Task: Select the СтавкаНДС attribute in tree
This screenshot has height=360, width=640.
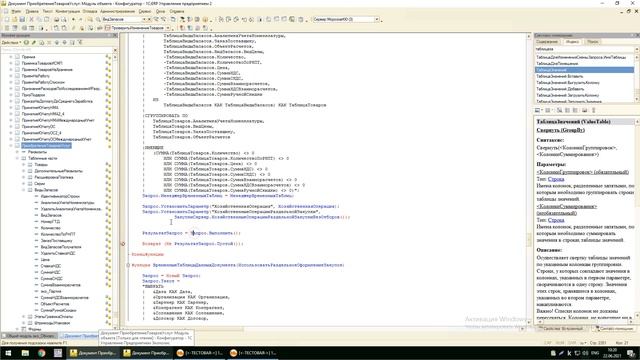Action: [x=51, y=266]
